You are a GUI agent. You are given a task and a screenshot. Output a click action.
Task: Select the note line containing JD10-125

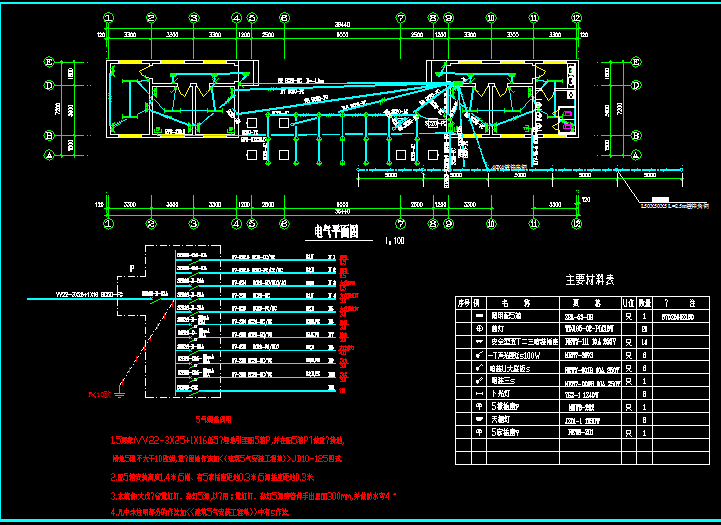[228, 458]
